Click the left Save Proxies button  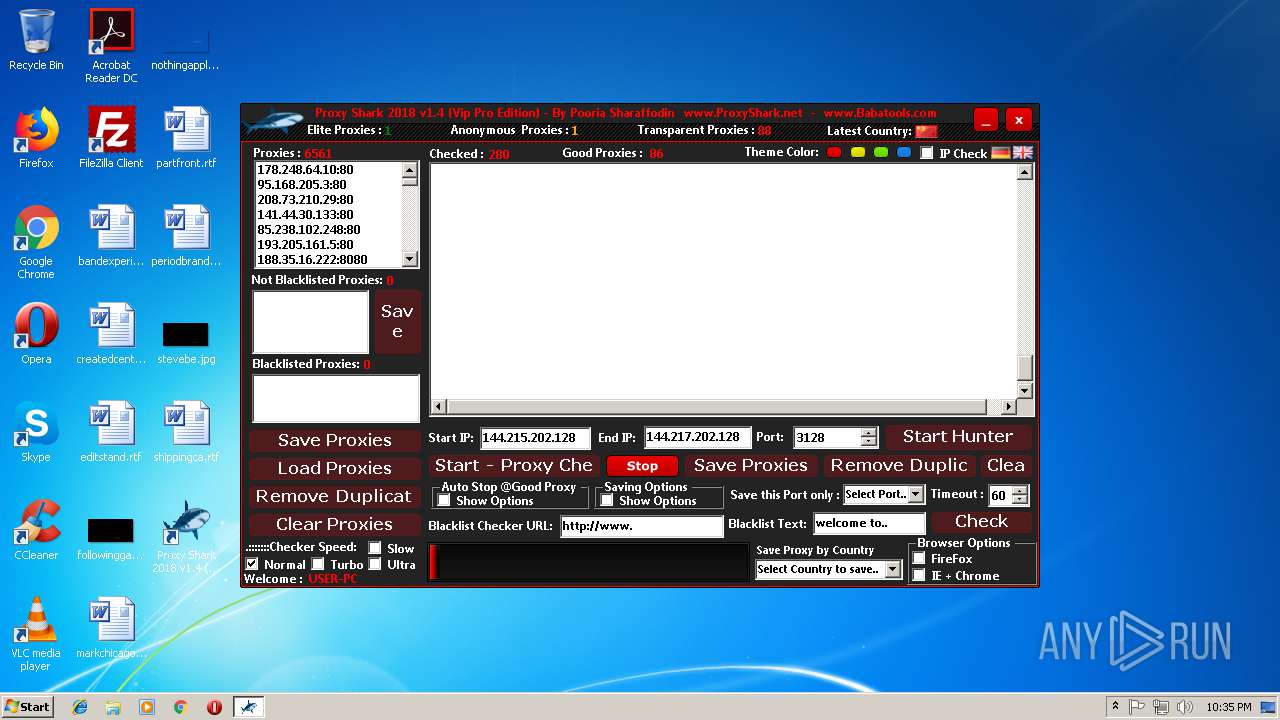coord(334,440)
